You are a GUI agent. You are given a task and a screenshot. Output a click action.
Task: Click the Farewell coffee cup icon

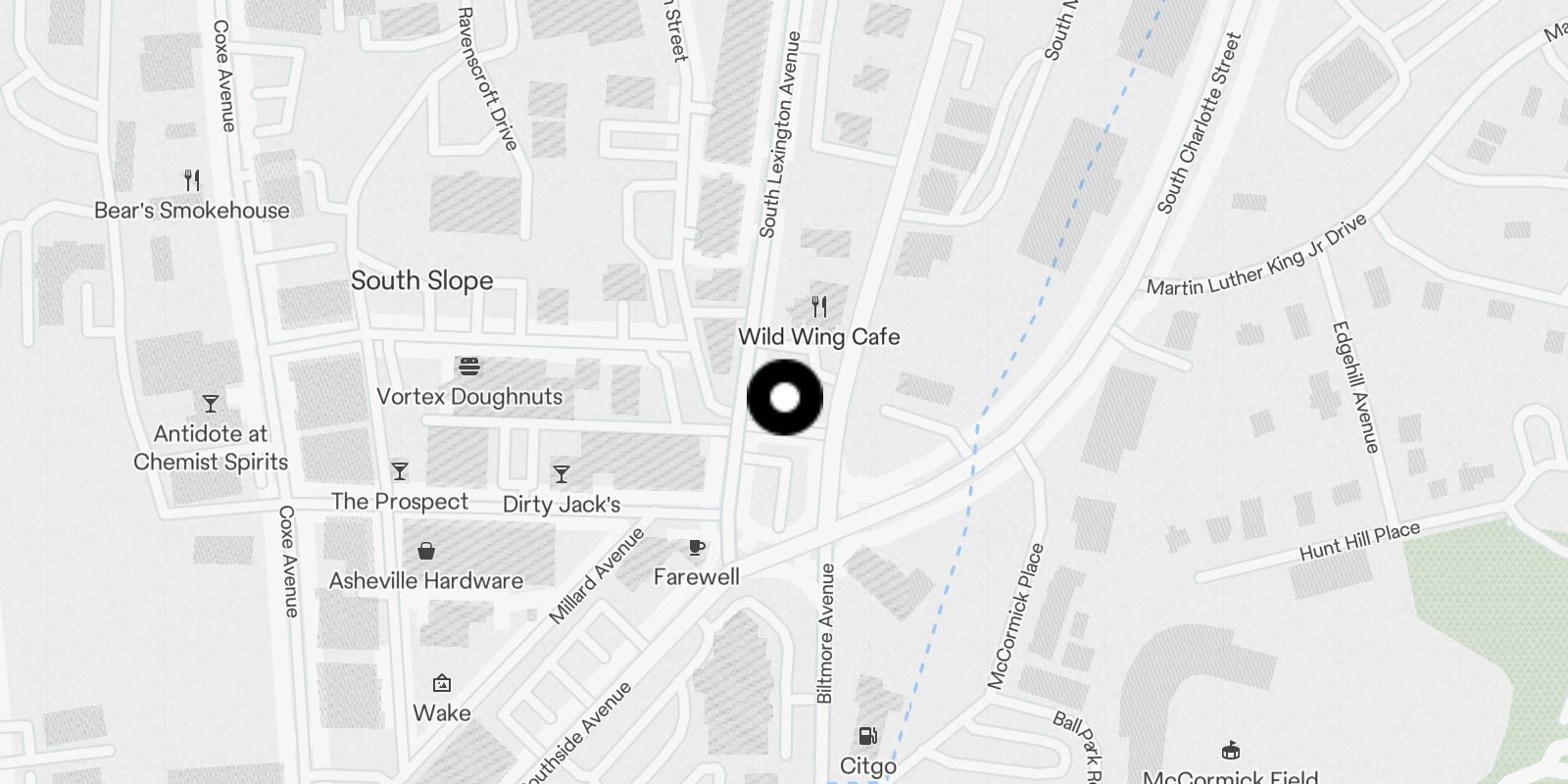pyautogui.click(x=697, y=547)
